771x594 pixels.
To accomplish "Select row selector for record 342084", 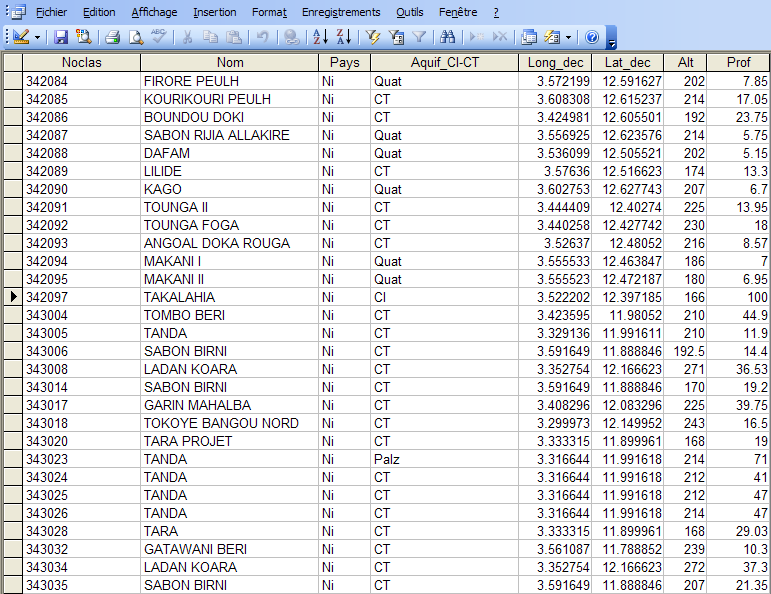I will point(12,81).
